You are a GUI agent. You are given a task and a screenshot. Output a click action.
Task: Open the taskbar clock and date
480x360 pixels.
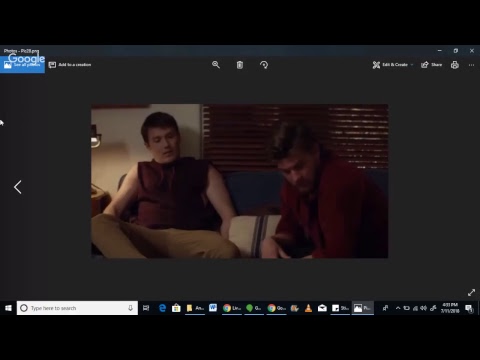tap(450, 308)
